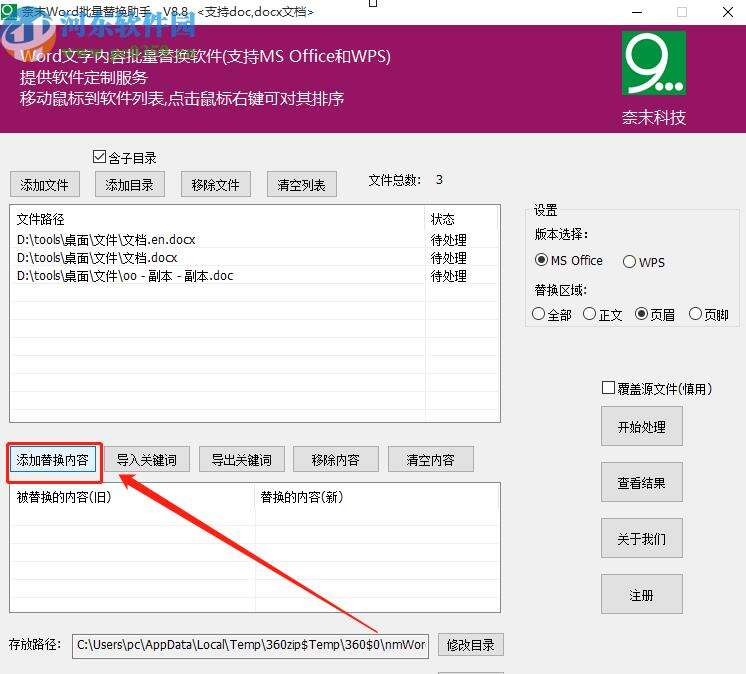Select row oo - 副本 - 副本.doc
The width and height of the screenshot is (746, 674).
coord(255,275)
